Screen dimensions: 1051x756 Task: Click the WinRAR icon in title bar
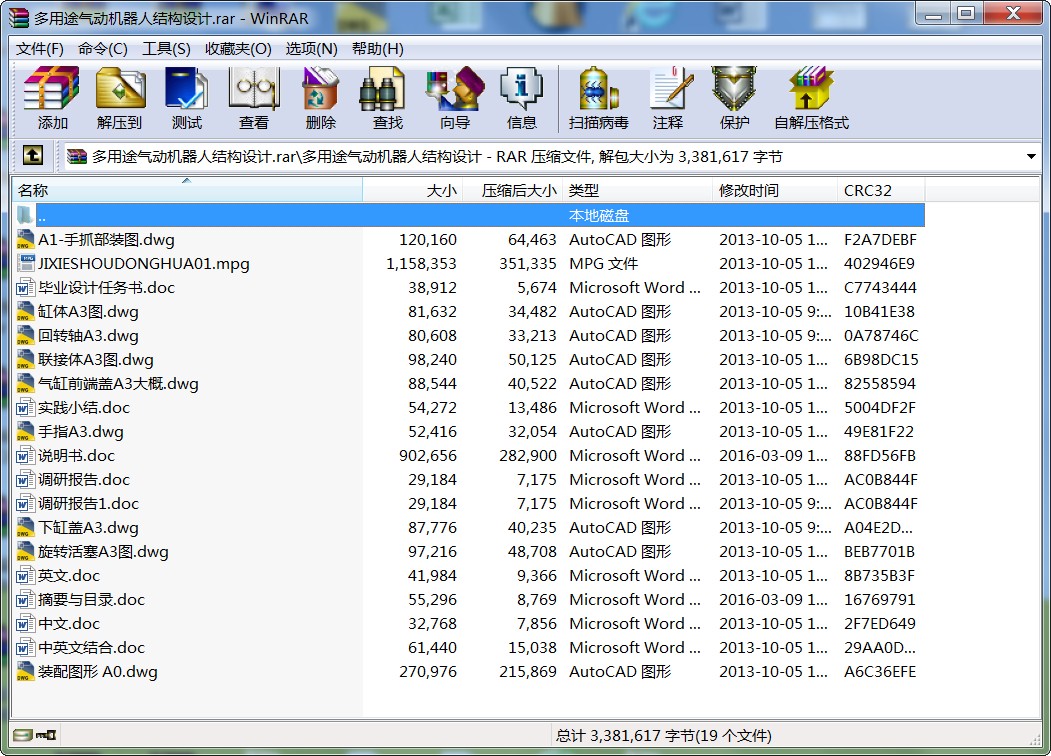(x=19, y=17)
